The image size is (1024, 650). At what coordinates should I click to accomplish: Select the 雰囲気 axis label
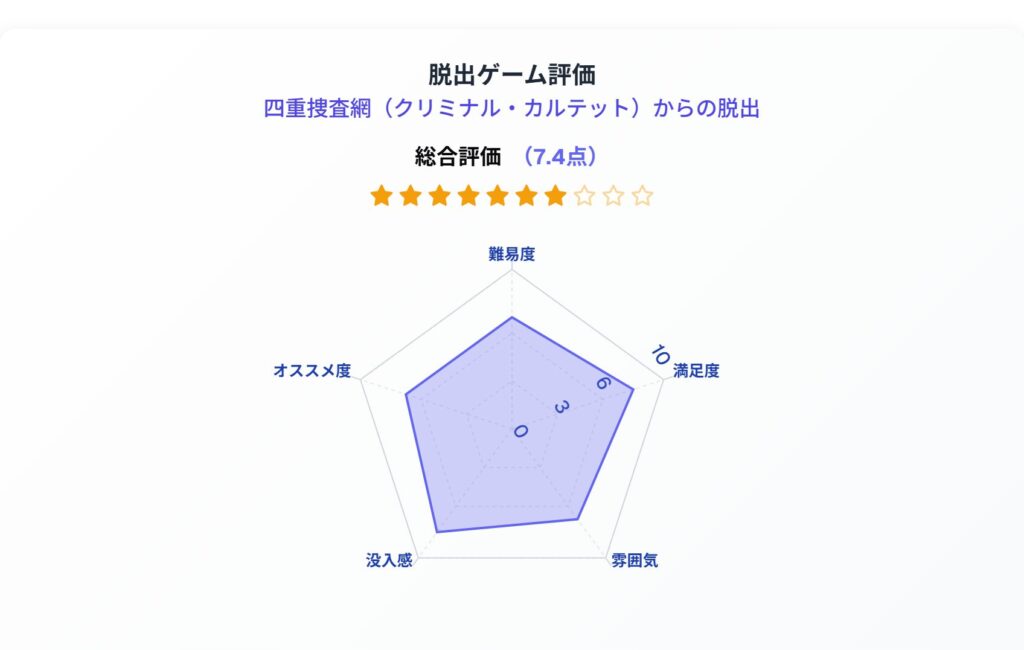[x=635, y=561]
